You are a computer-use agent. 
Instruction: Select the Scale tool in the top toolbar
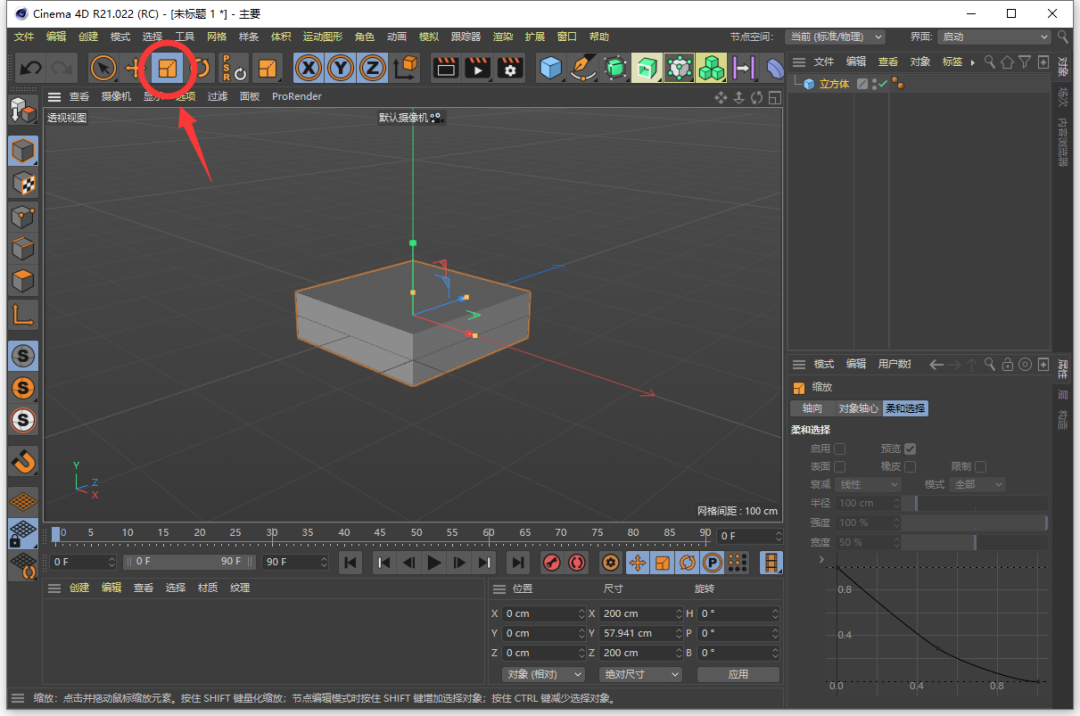(x=167, y=68)
